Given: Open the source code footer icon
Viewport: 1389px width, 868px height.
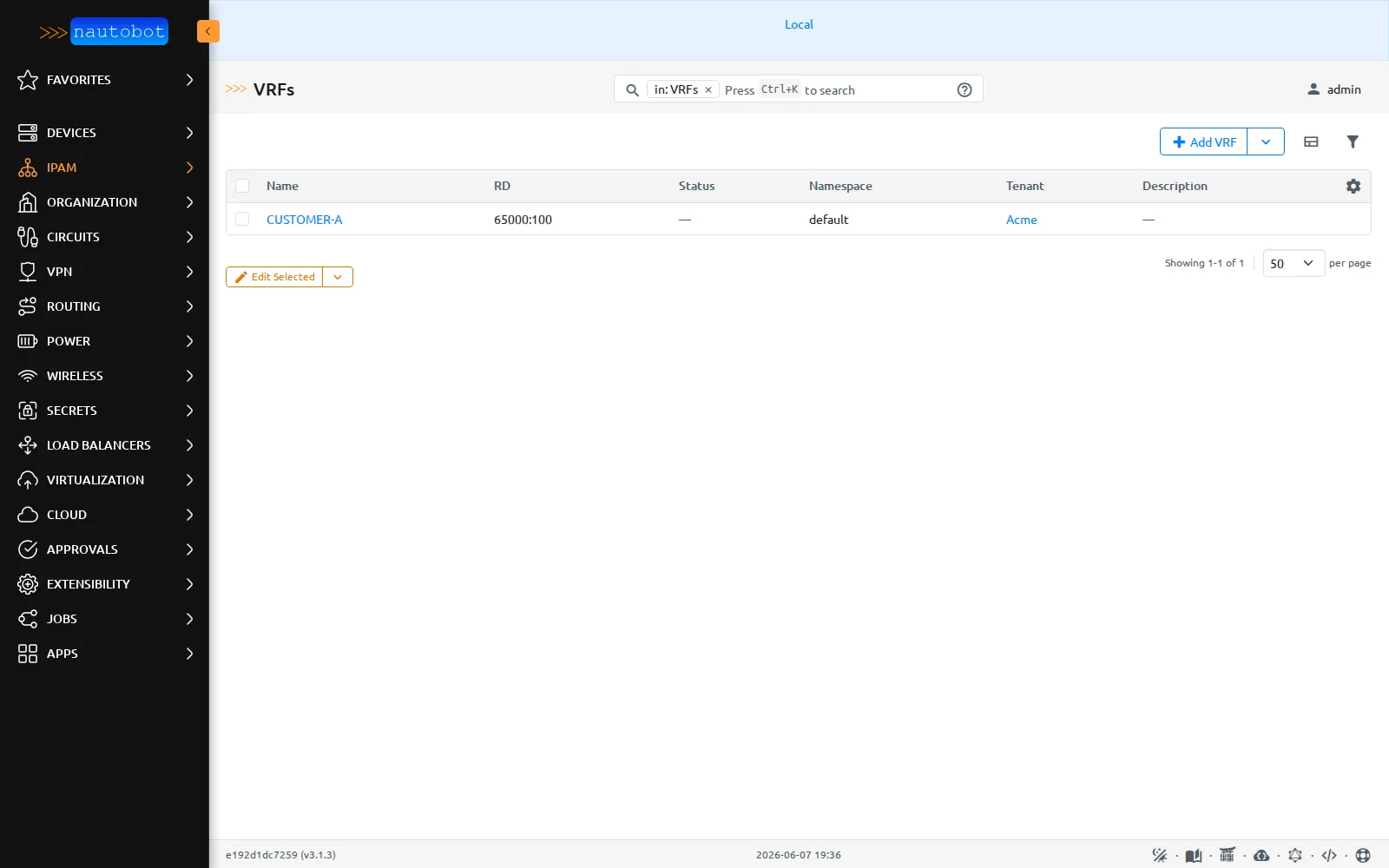Looking at the screenshot, I should click(x=1329, y=855).
